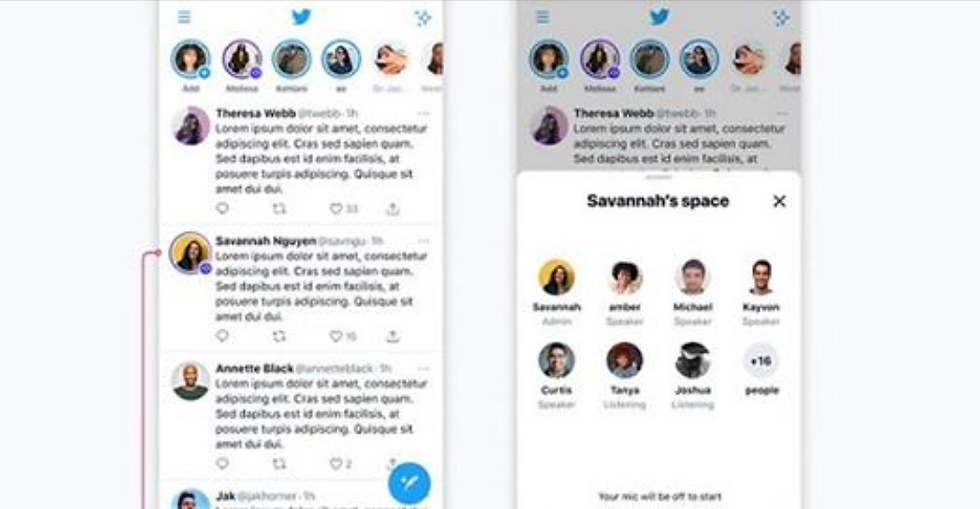Retweet Savannah Nguyen's tweet
This screenshot has width=980, height=509.
pos(279,336)
